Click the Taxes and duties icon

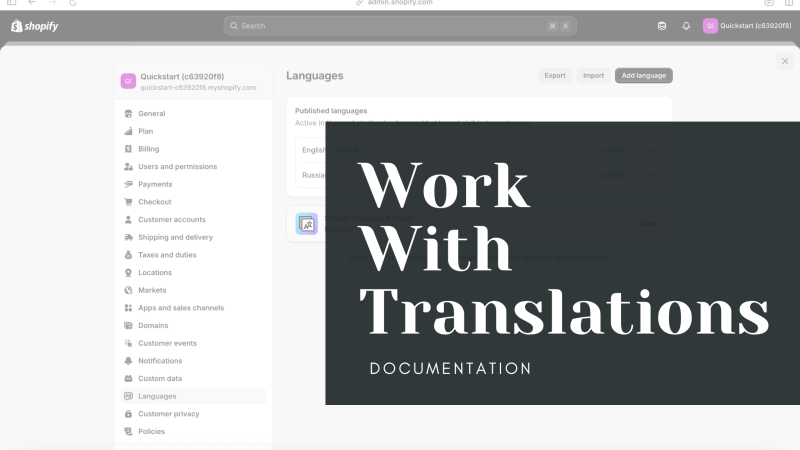click(128, 255)
